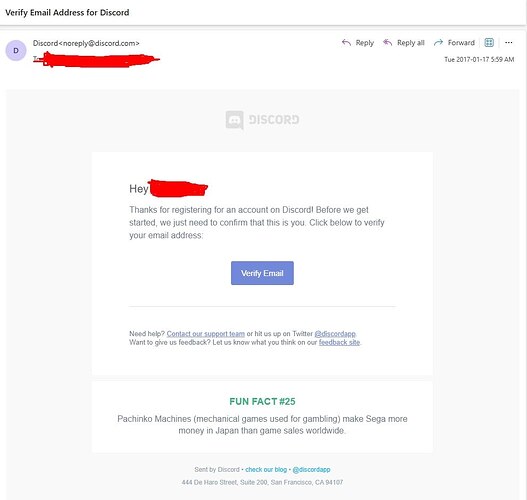Viewport: 527px width, 500px height.
Task: Click the date stamp Tue 2017-01-17 5:59 AM
Action: pos(479,59)
